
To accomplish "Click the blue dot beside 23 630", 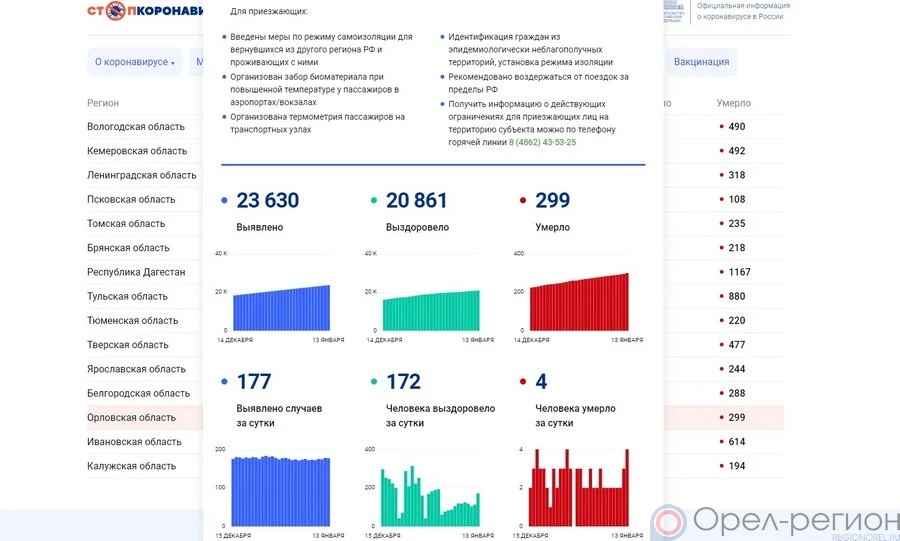I will (x=224, y=201).
